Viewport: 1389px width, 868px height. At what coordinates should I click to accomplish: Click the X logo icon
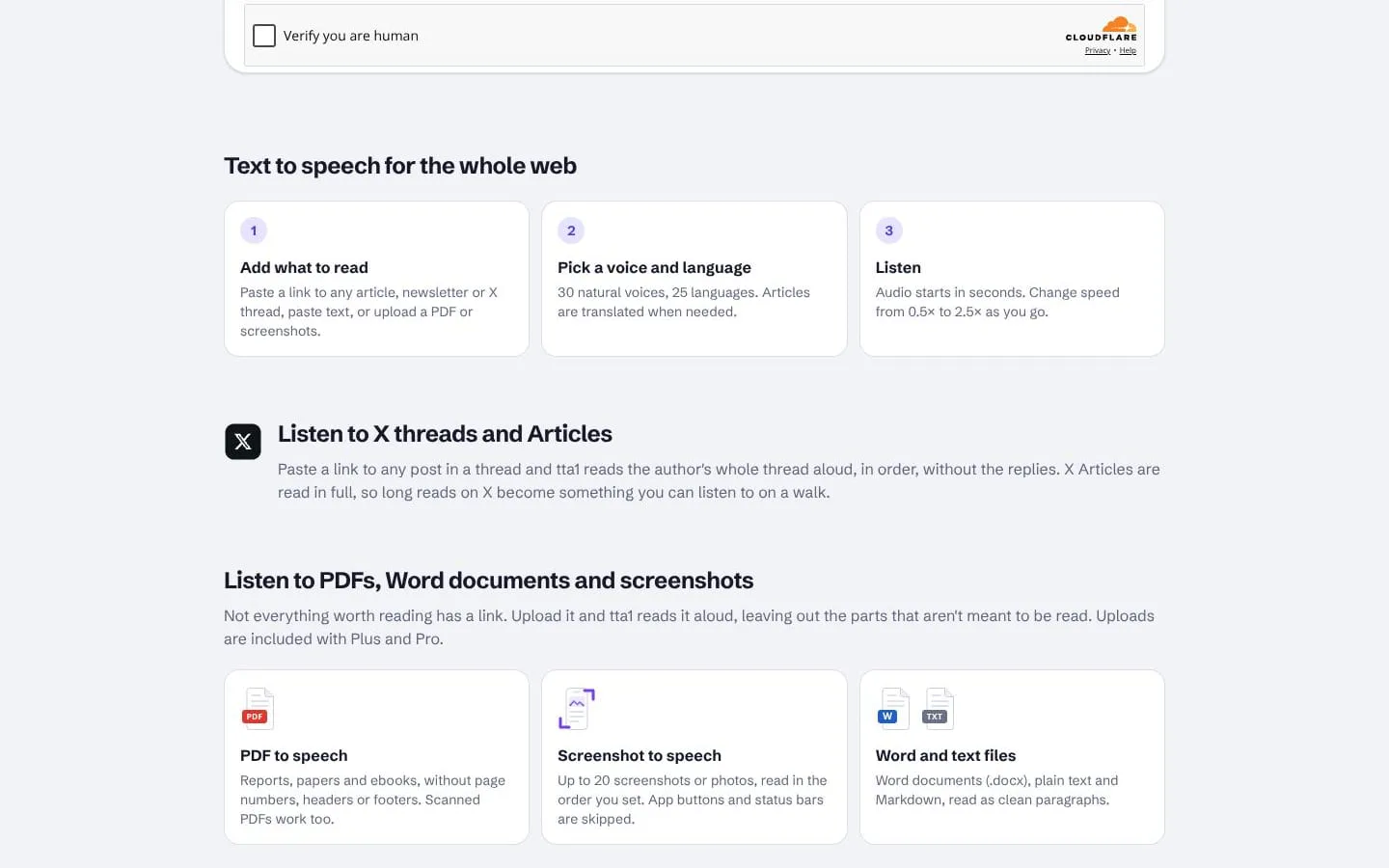pos(243,442)
